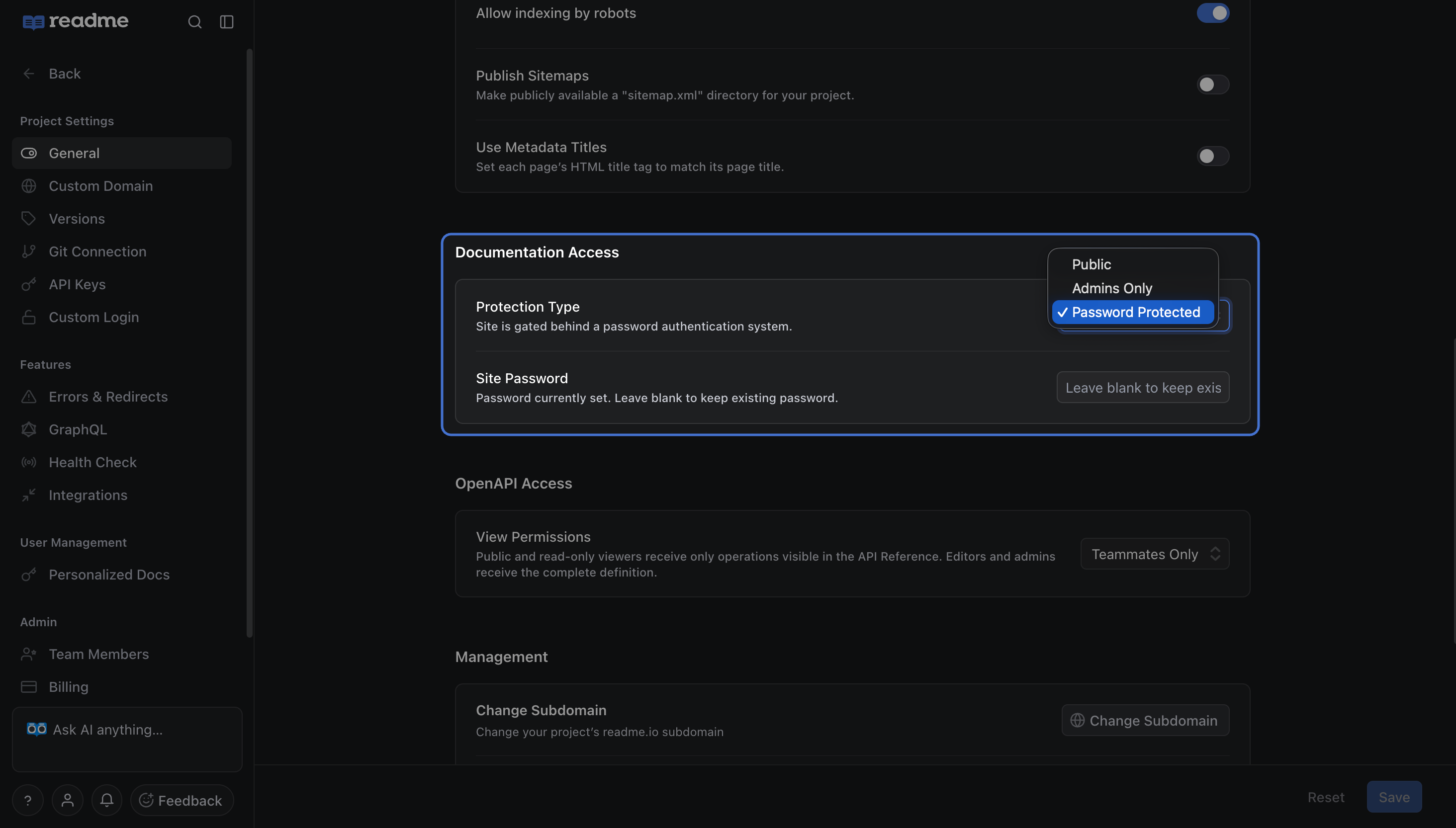Viewport: 1456px width, 828px height.
Task: Select Public protection type option
Action: (1132, 264)
